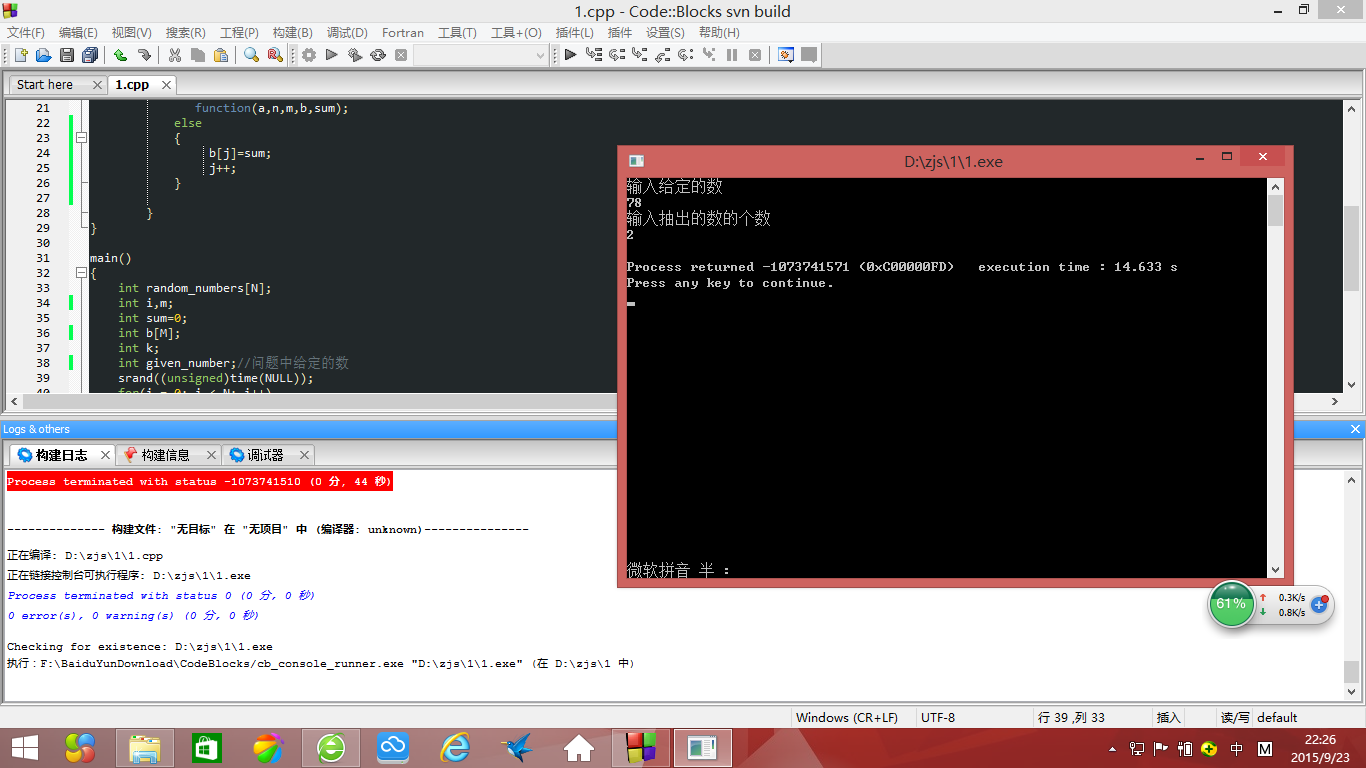Viewport: 1366px width, 768px height.
Task: Click the debugger Various info icon
Action: [809, 55]
